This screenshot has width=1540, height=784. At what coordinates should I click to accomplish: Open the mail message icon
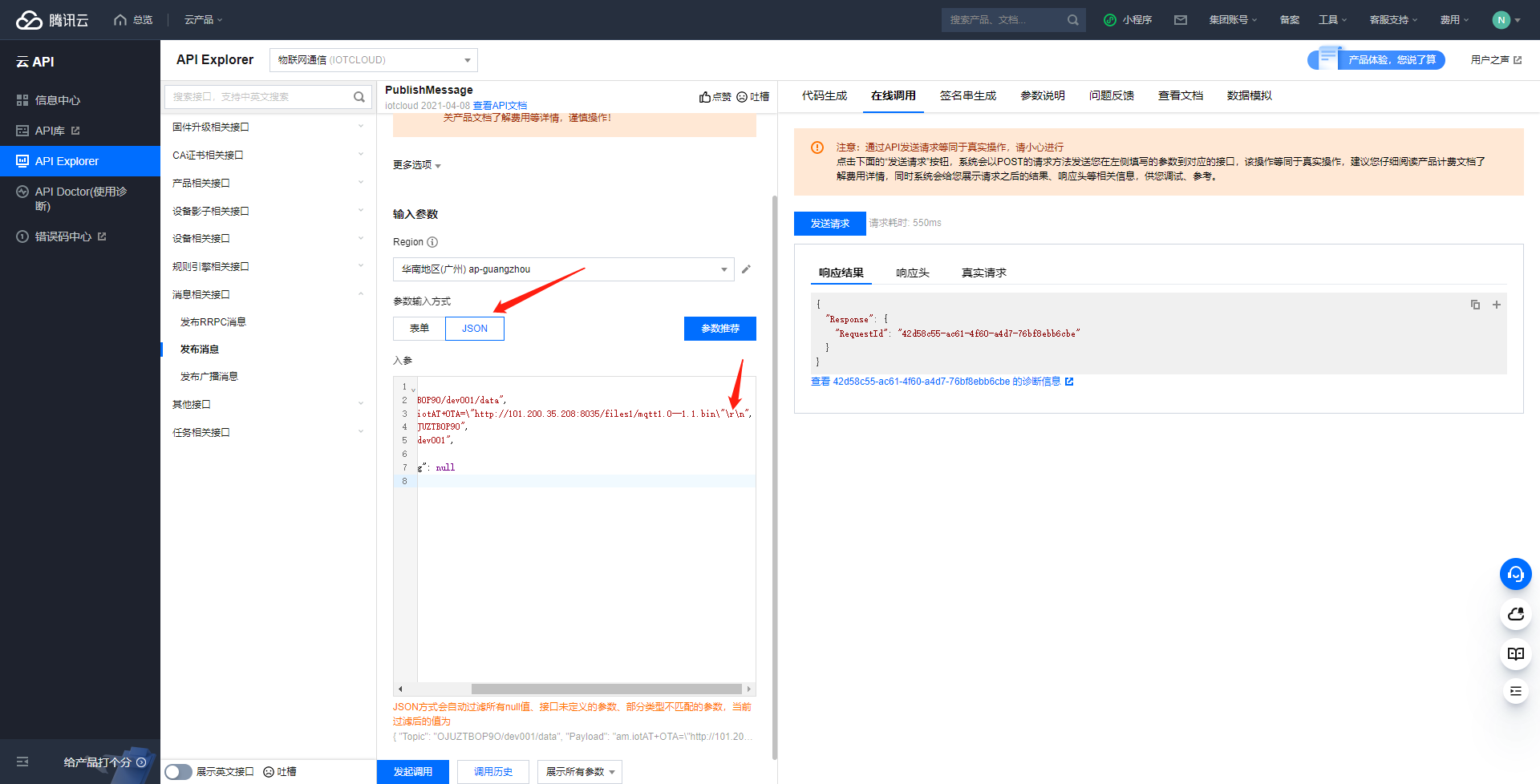pyautogui.click(x=1181, y=20)
